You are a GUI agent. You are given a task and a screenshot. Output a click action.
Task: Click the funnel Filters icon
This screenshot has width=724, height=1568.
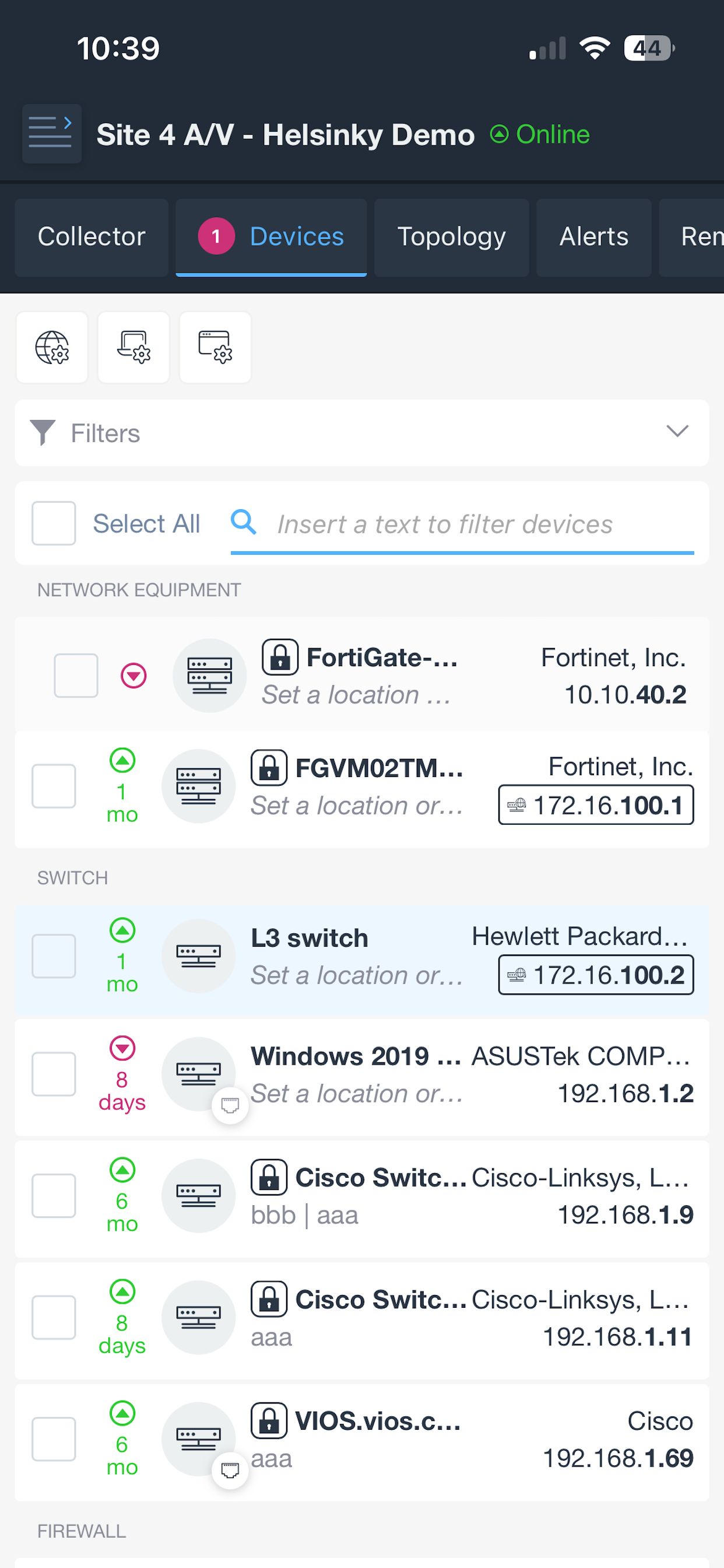pos(43,433)
